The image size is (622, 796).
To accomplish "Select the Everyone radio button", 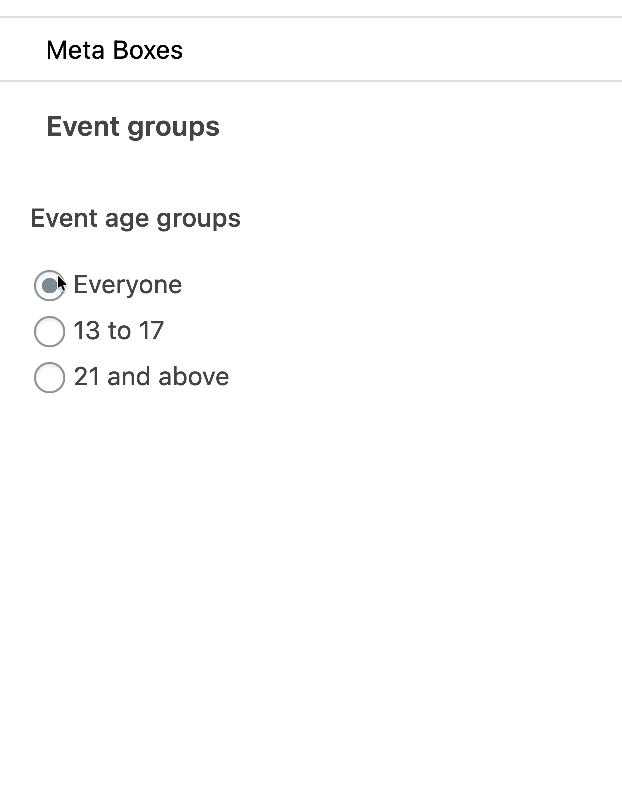I will 49,286.
